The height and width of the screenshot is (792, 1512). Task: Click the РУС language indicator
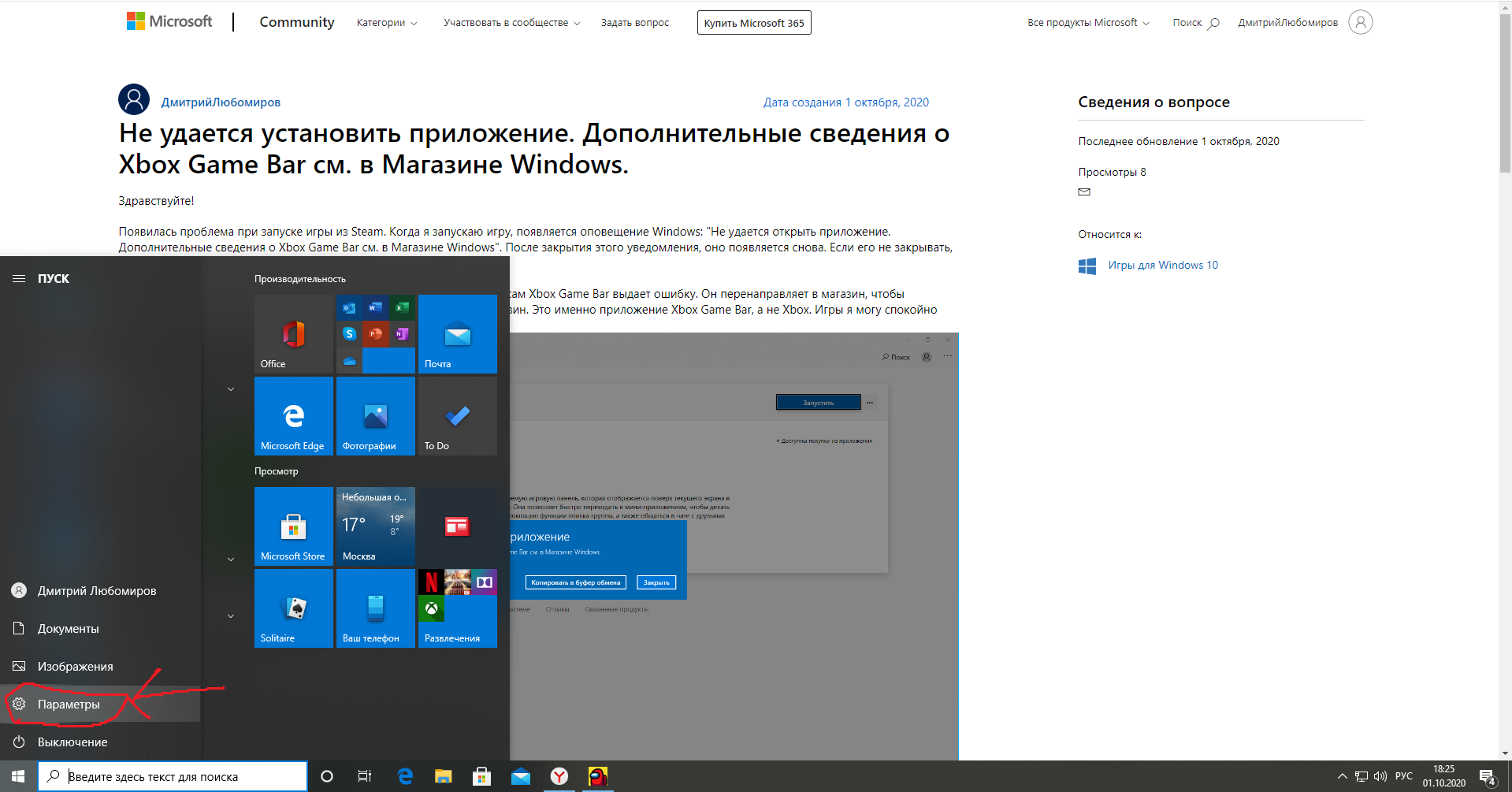pyautogui.click(x=1404, y=776)
